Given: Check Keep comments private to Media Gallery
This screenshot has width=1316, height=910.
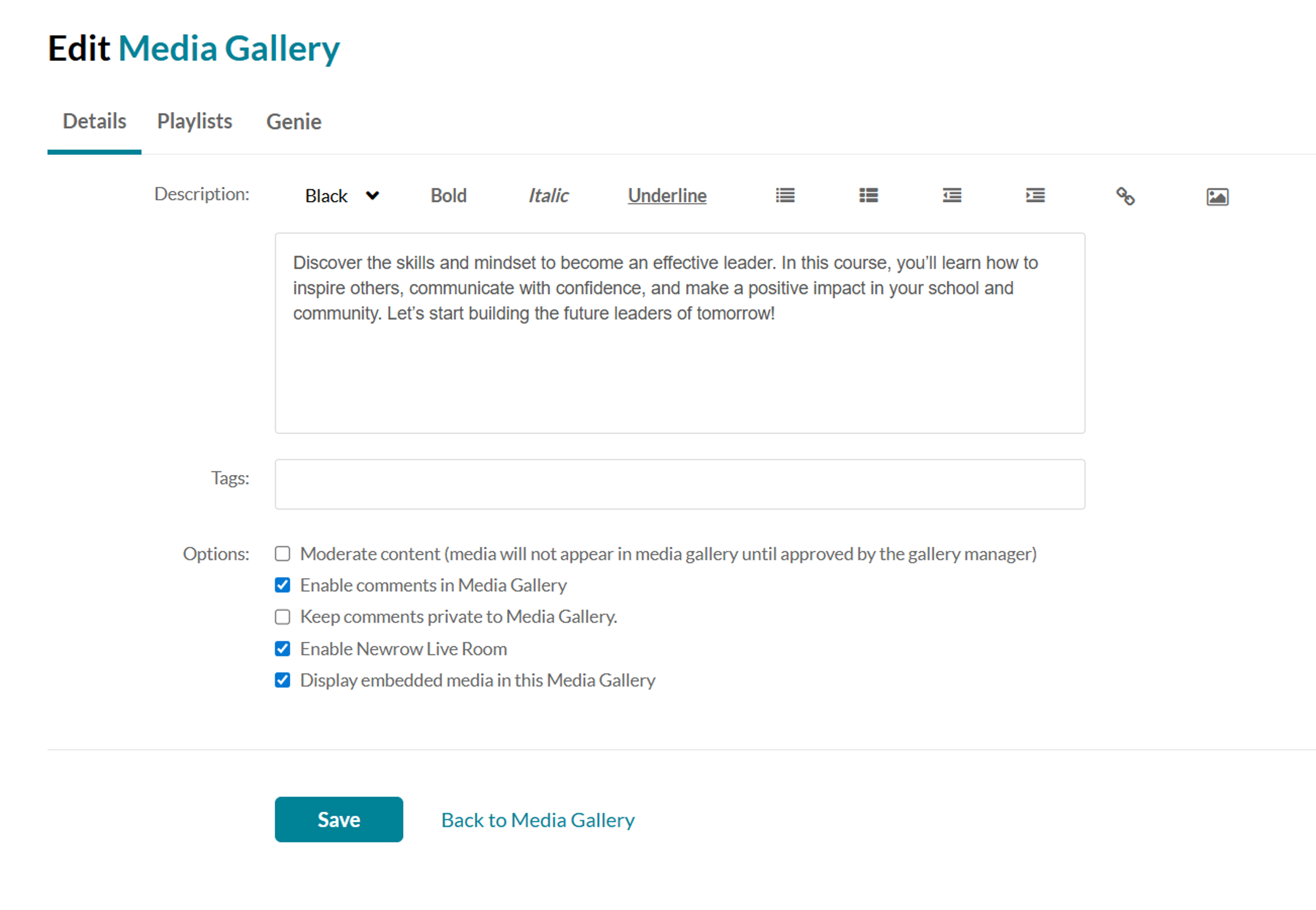Looking at the screenshot, I should (283, 617).
